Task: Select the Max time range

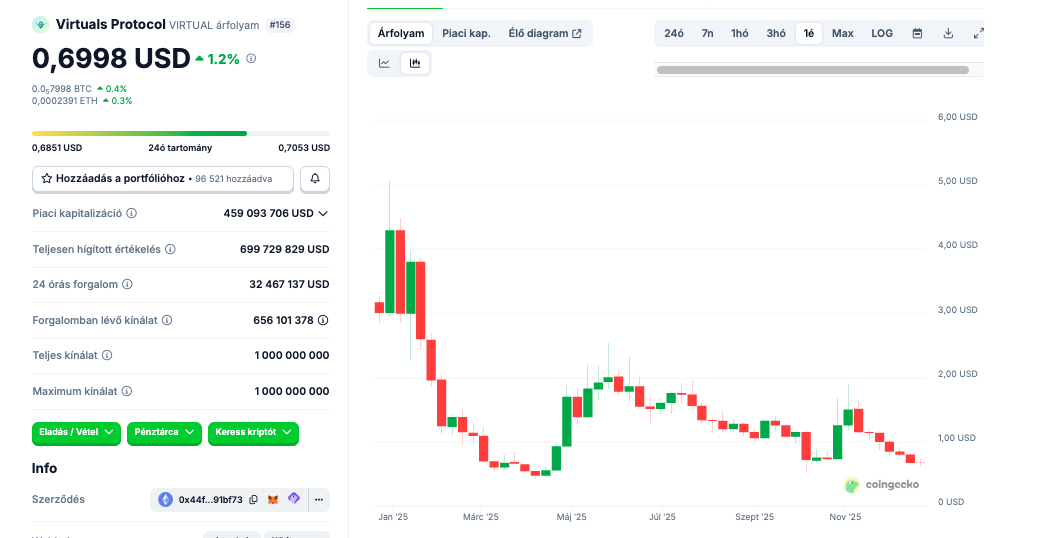Action: [843, 33]
